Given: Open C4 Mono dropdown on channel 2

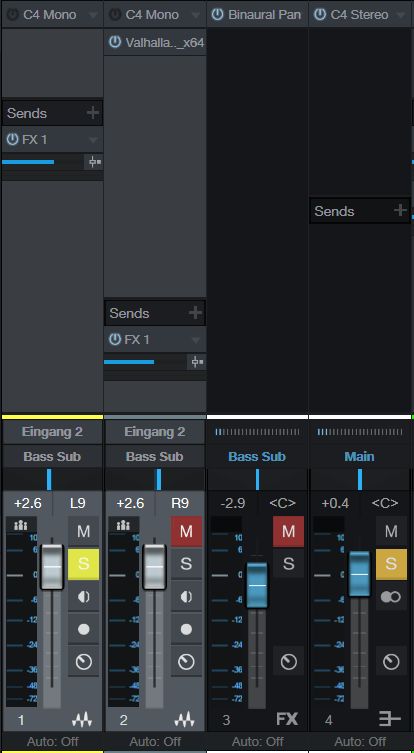Looking at the screenshot, I should [196, 15].
